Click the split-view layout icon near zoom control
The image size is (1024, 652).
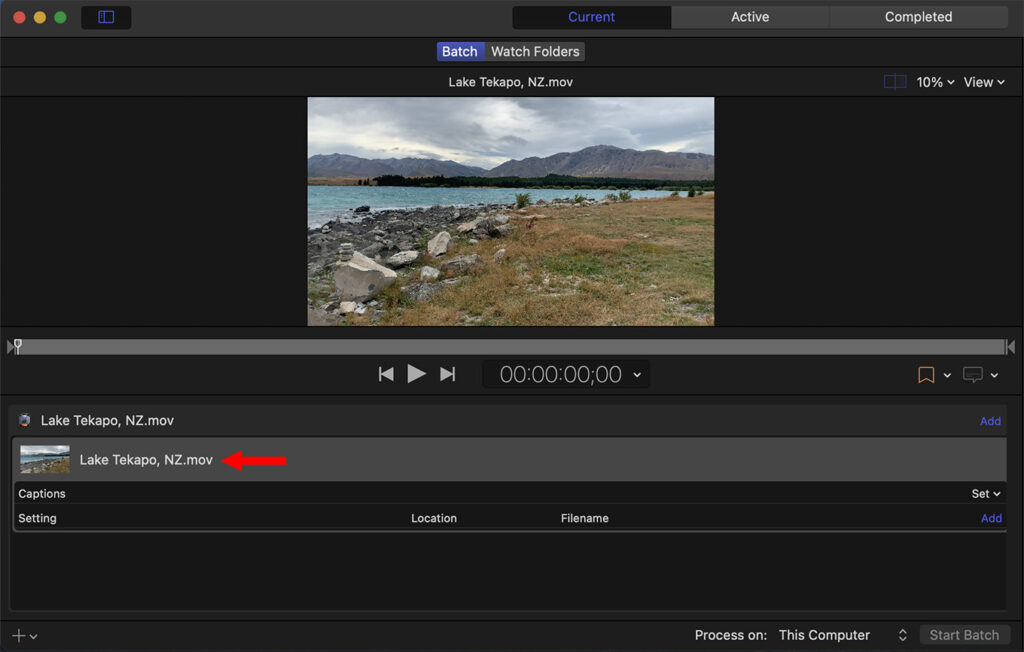click(x=894, y=81)
